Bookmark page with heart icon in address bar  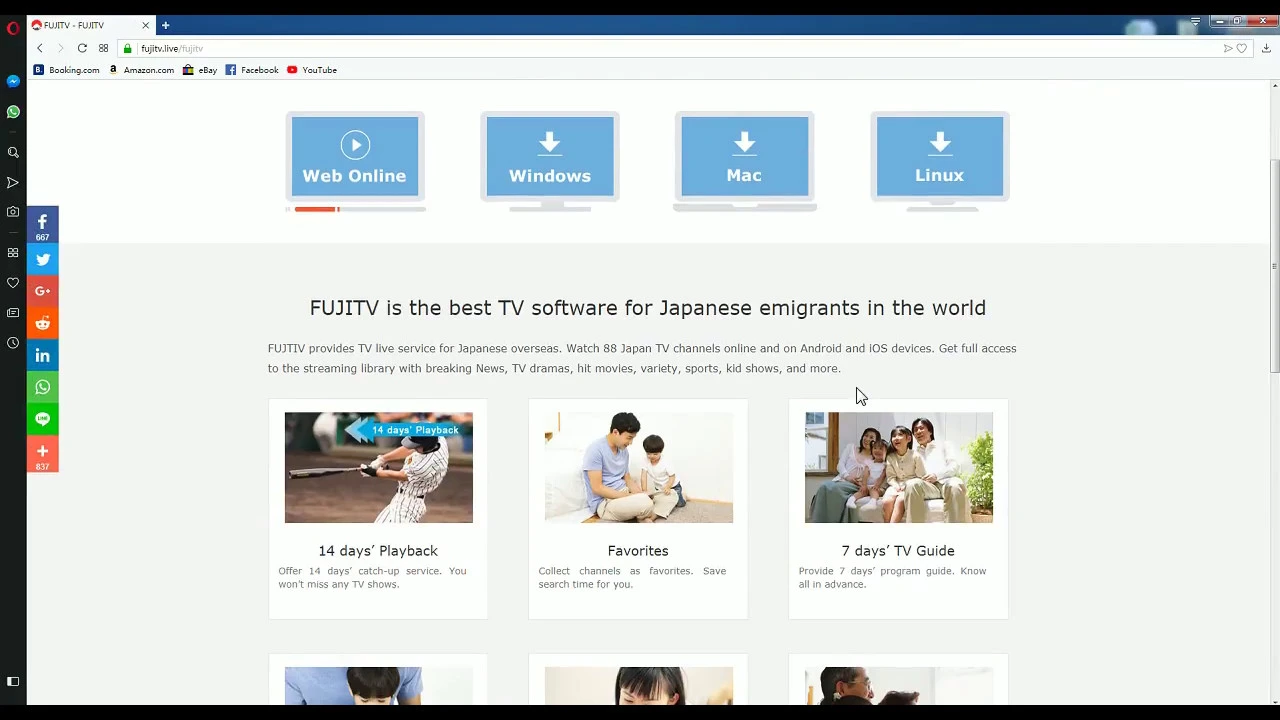1242,48
